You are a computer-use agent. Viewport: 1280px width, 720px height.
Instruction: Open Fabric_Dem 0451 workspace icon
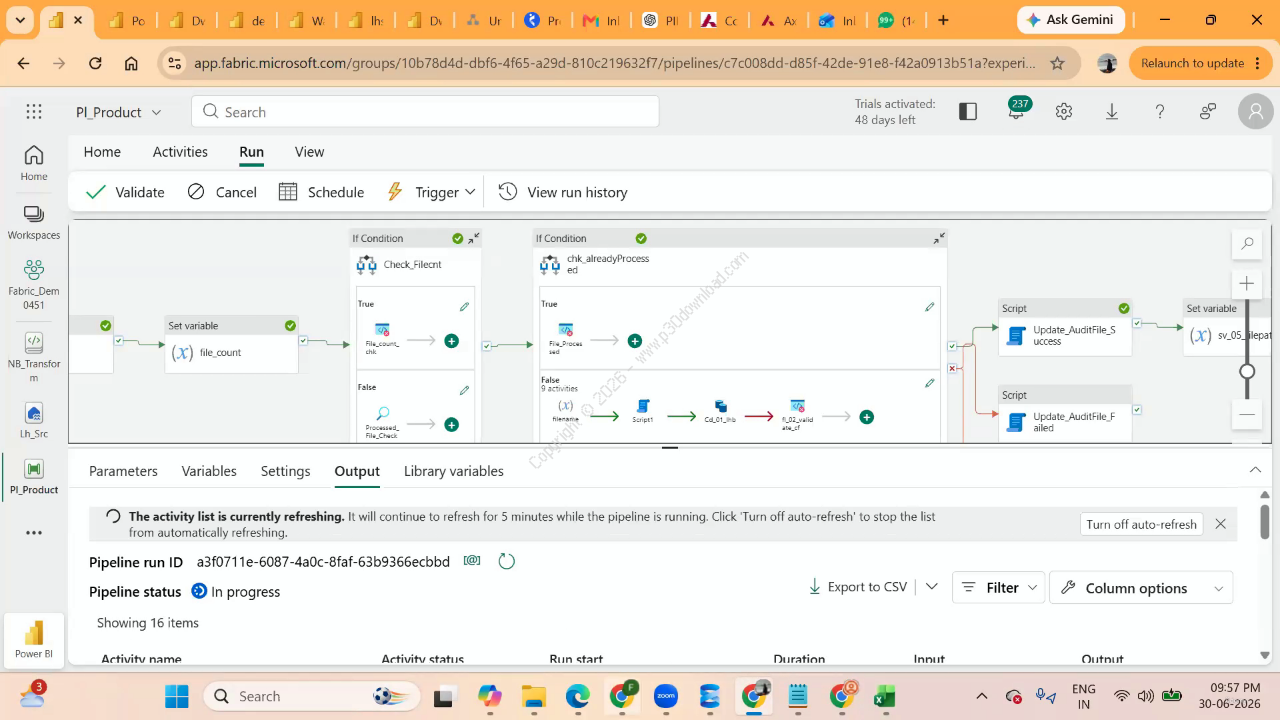[x=34, y=284]
